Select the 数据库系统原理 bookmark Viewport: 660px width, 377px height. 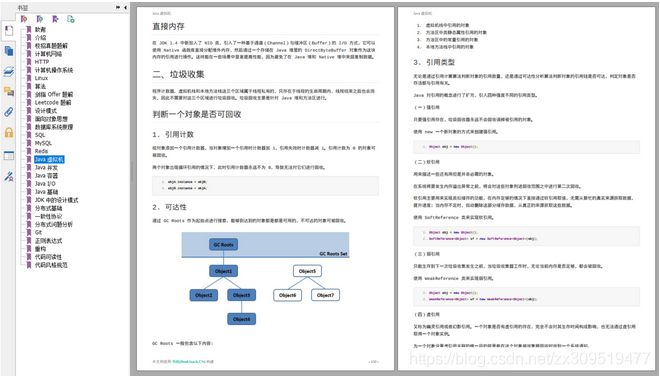[54, 127]
